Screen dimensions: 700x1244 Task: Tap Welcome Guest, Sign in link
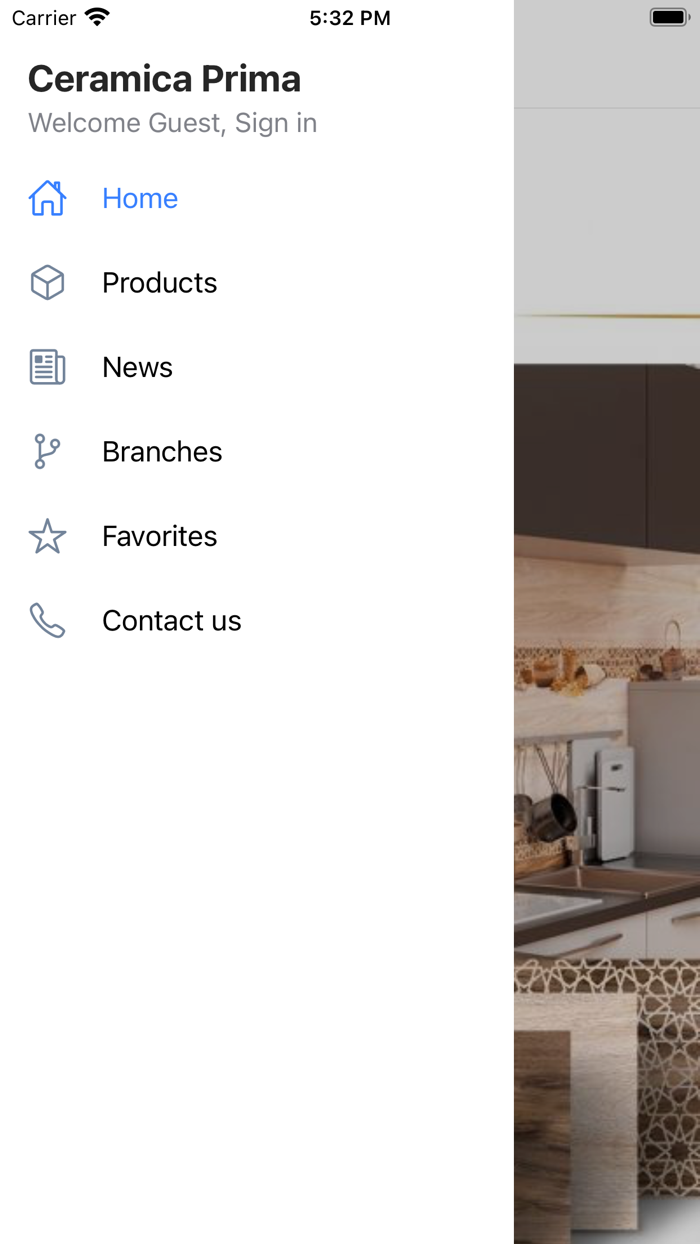tap(173, 123)
